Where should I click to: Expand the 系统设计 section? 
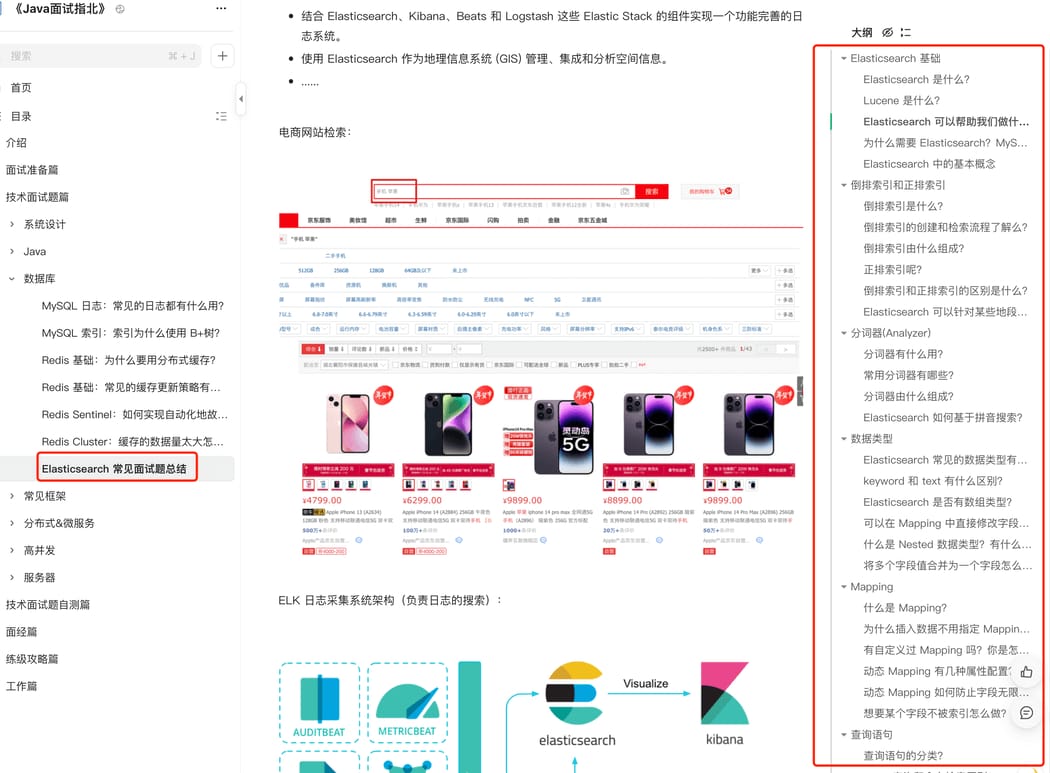click(x=12, y=224)
